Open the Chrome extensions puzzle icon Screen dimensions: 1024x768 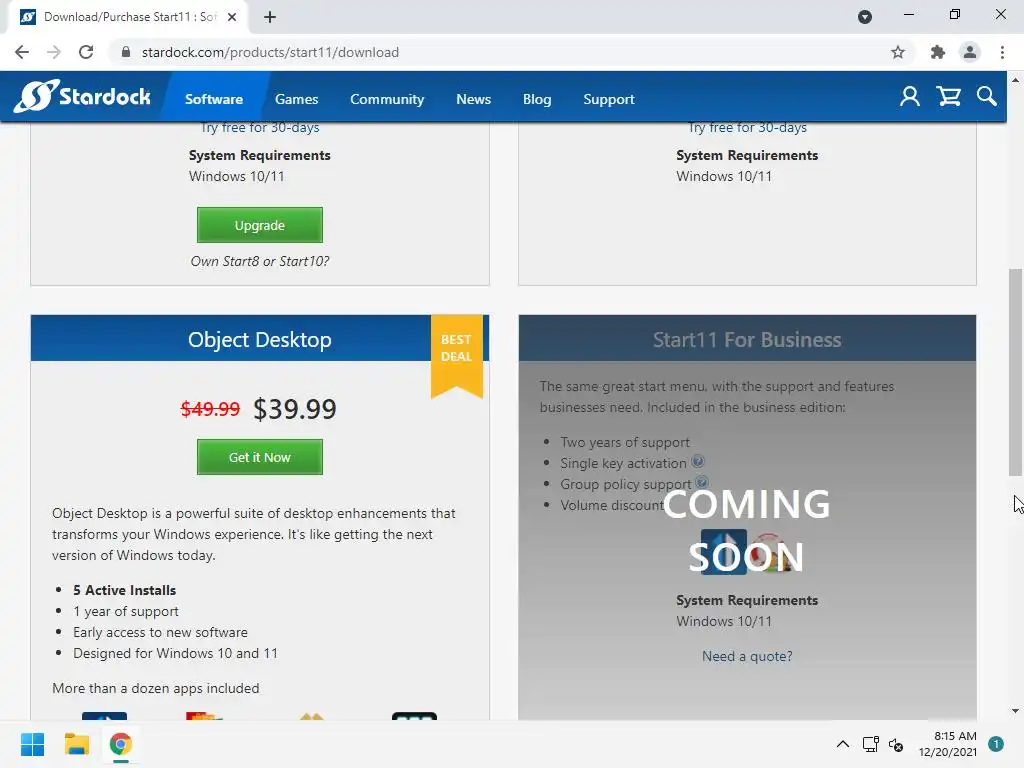pos(938,52)
